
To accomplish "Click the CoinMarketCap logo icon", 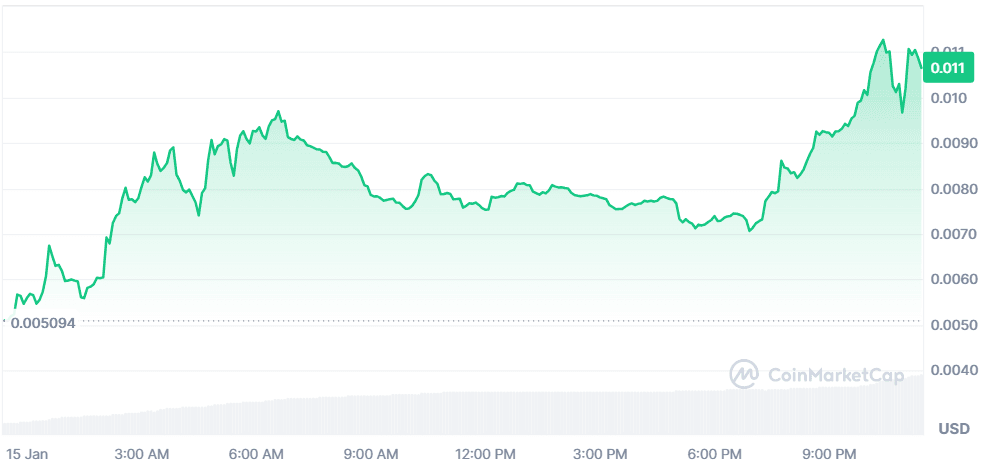I will point(744,374).
